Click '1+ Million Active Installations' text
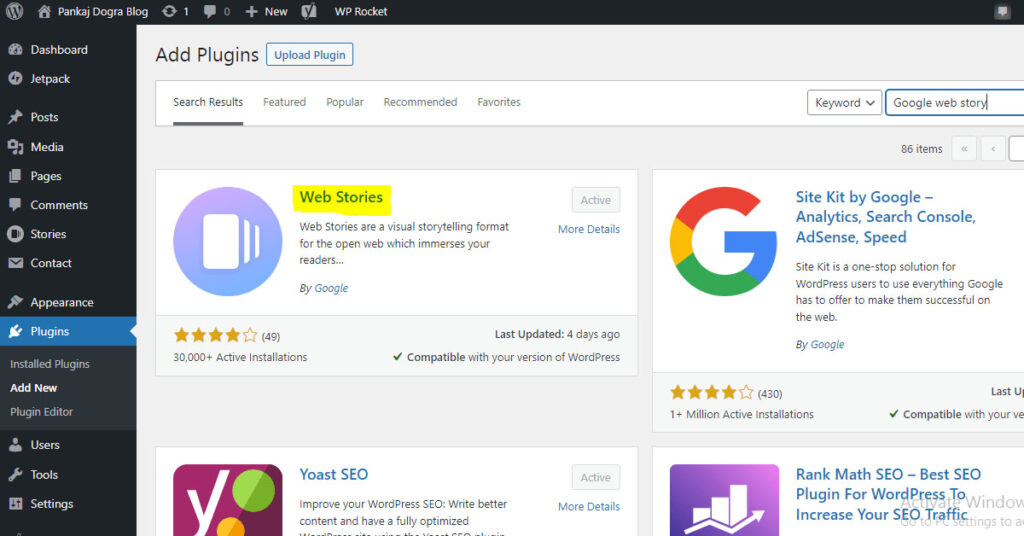 [741, 414]
